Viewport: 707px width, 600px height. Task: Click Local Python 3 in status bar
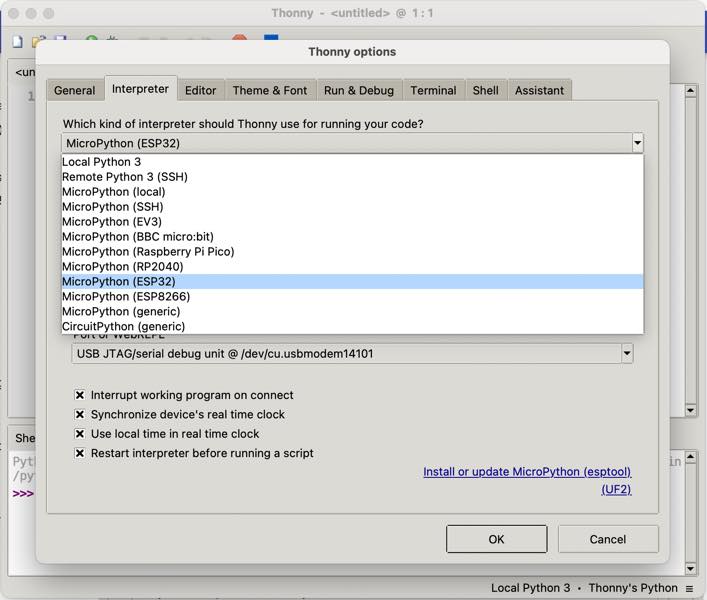tap(530, 588)
